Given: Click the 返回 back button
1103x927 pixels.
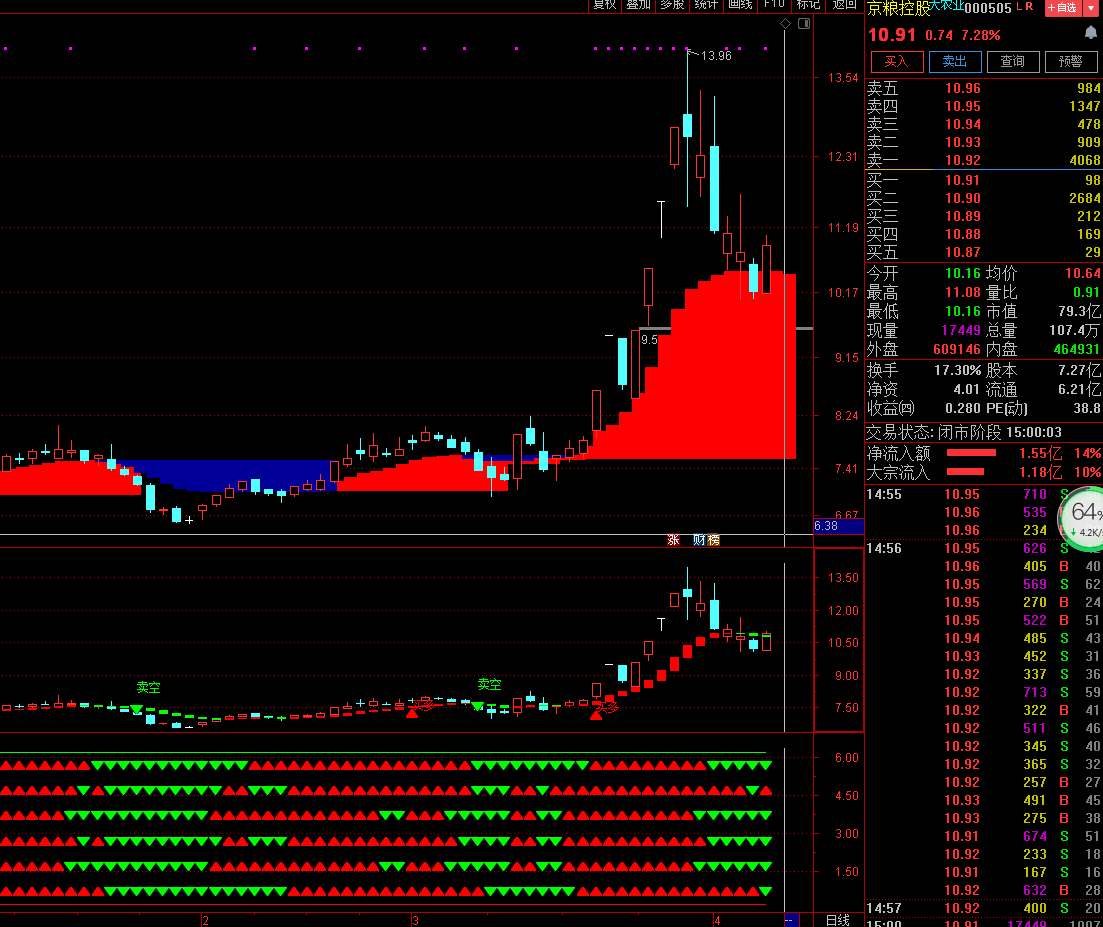Looking at the screenshot, I should 844,5.
